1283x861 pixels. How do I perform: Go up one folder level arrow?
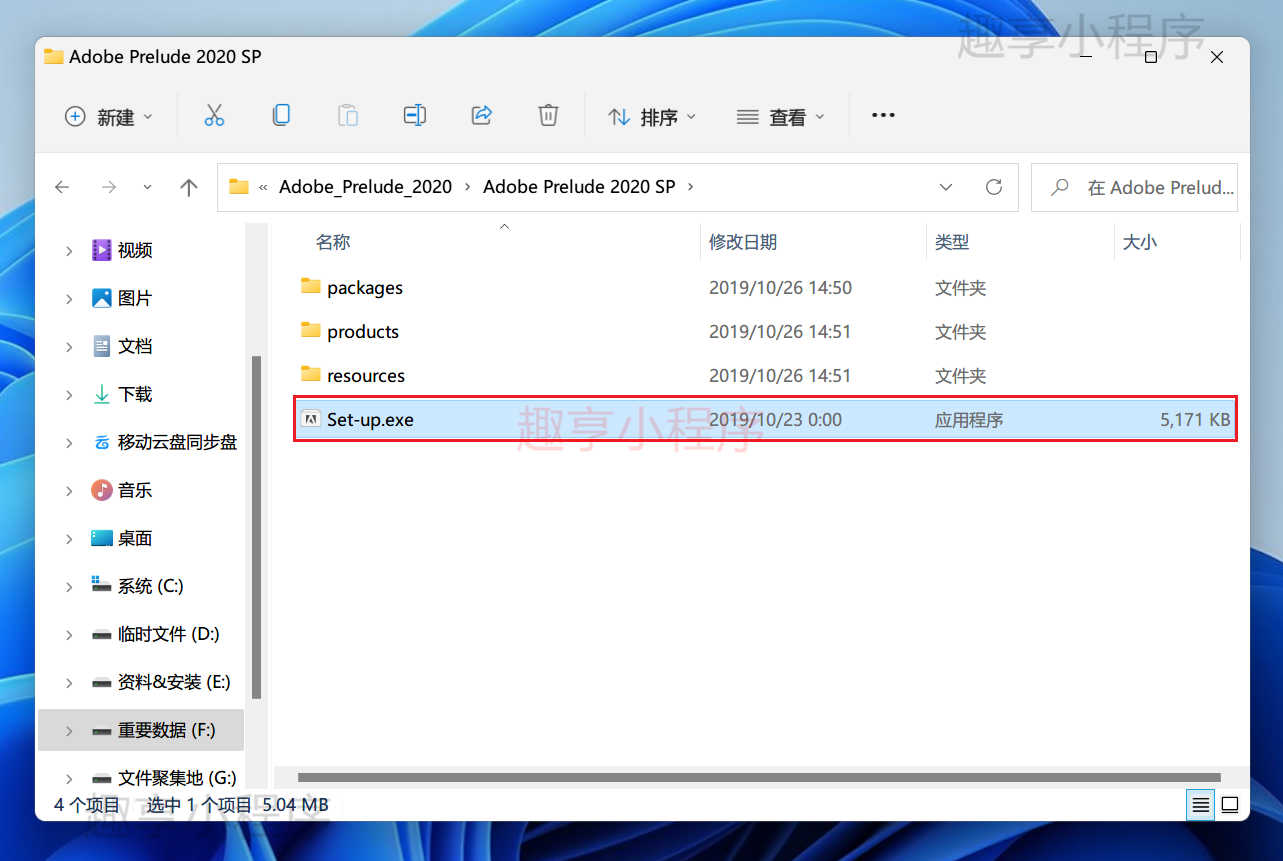point(189,187)
